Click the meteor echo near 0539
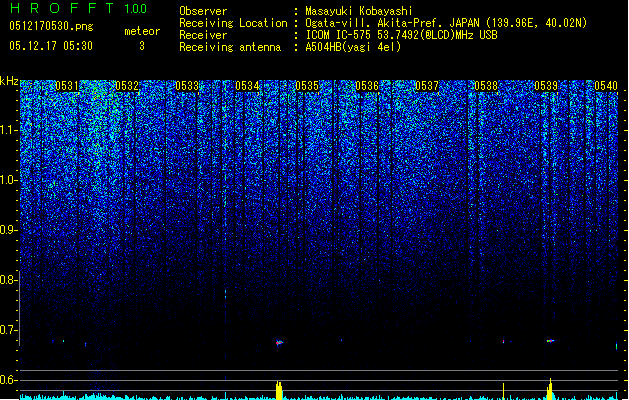 coord(551,341)
